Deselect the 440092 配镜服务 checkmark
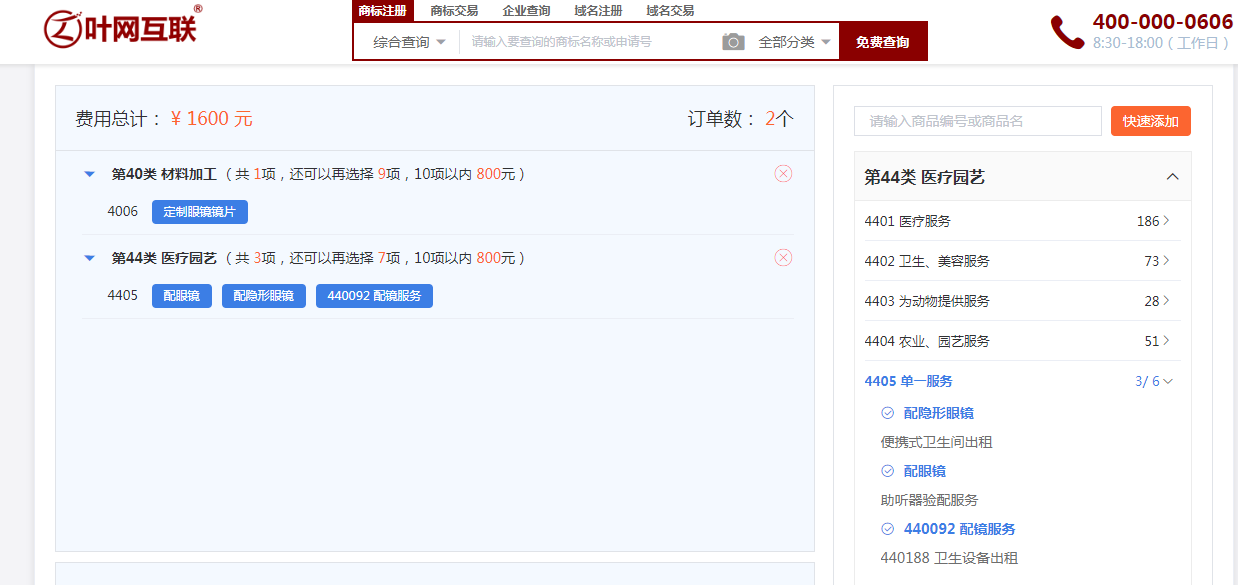 coord(887,528)
